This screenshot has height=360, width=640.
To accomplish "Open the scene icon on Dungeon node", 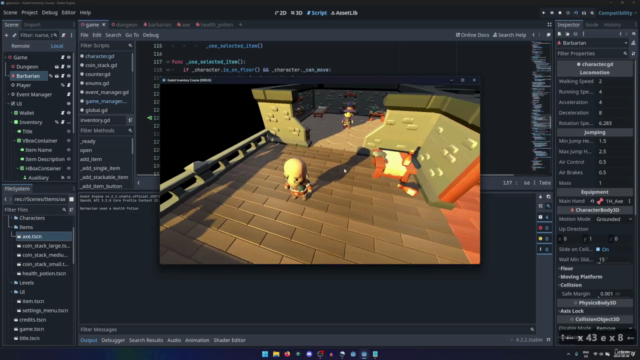I will (x=57, y=67).
